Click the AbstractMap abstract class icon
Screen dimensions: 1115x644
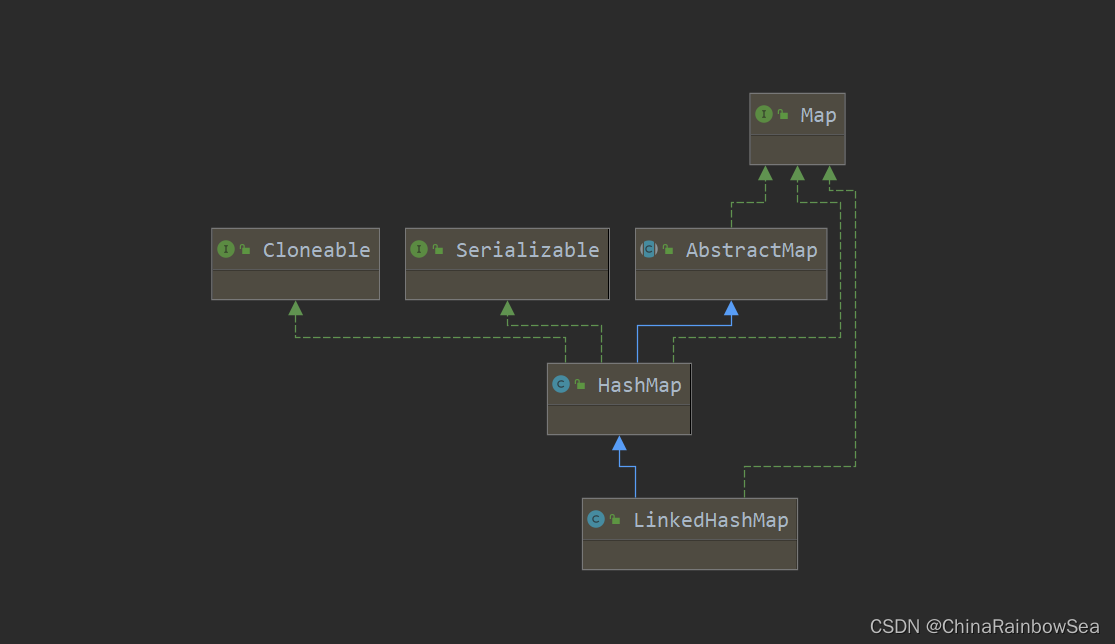pos(649,249)
